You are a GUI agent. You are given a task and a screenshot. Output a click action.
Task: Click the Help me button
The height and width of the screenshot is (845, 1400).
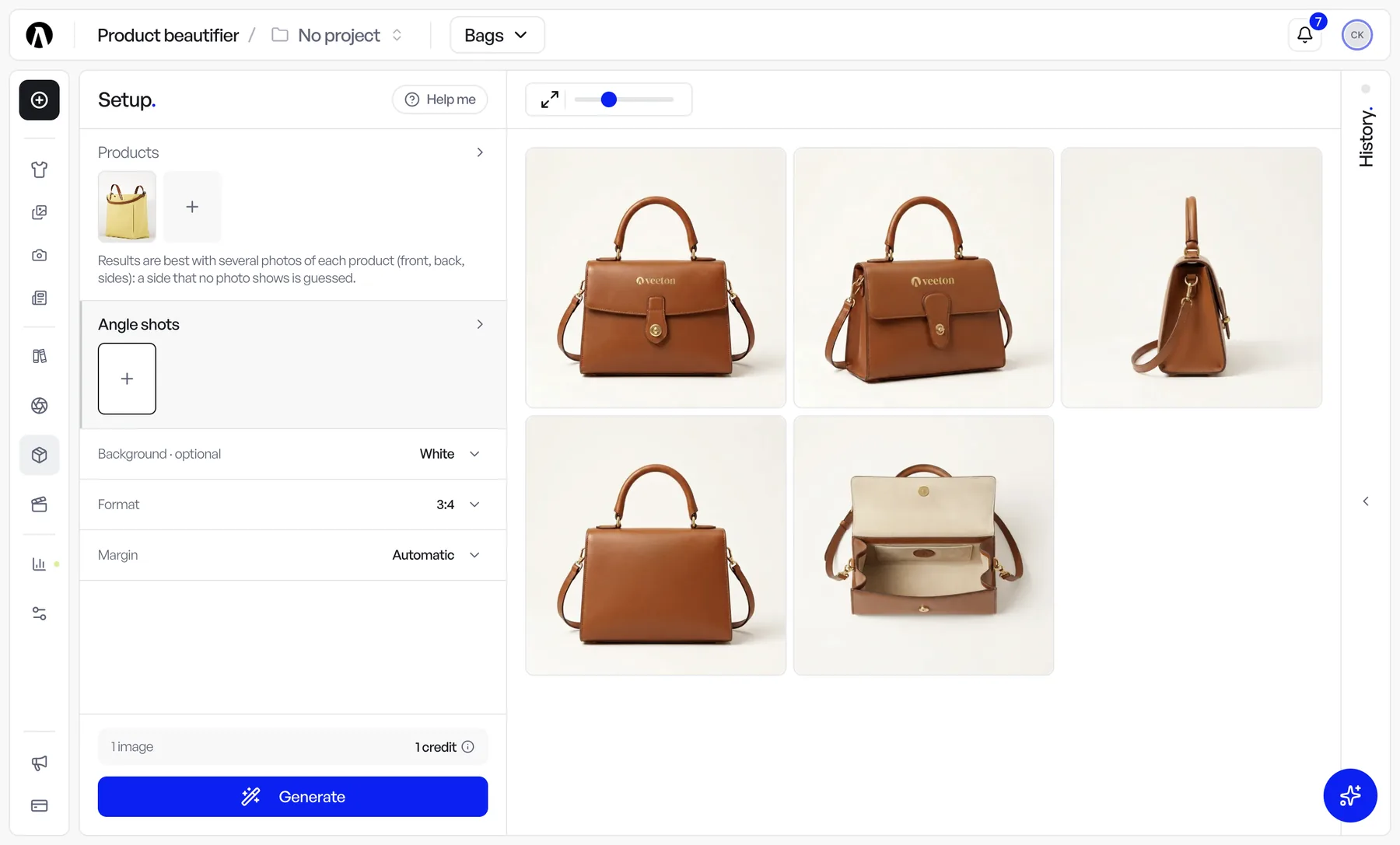[440, 100]
